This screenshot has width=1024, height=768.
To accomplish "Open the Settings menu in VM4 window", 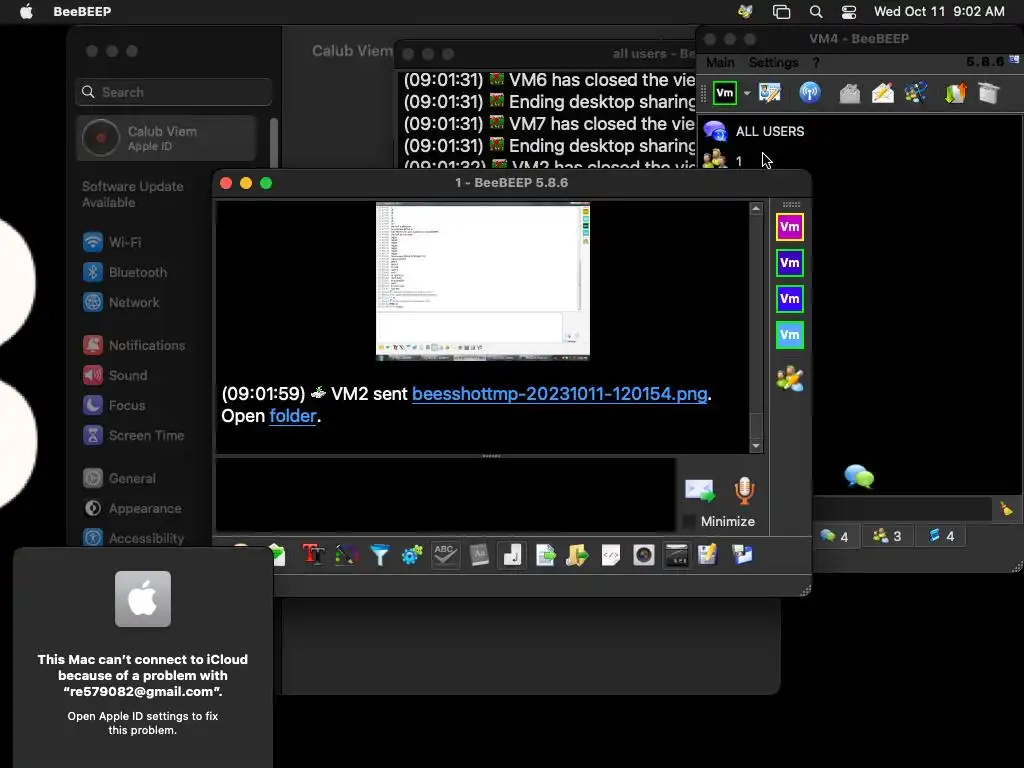I will tap(773, 63).
